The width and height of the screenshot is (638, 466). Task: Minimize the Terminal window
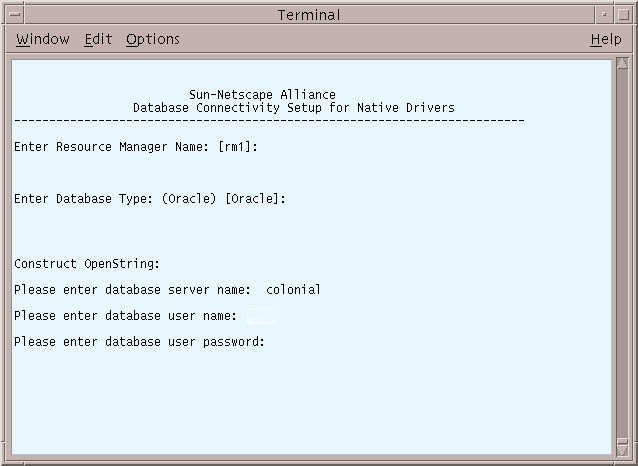point(604,15)
